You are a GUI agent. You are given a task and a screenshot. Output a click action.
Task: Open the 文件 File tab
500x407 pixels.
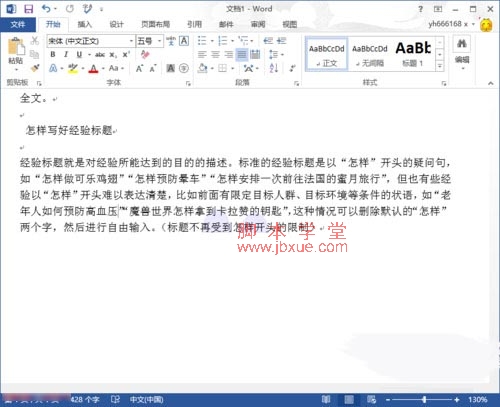click(x=18, y=24)
